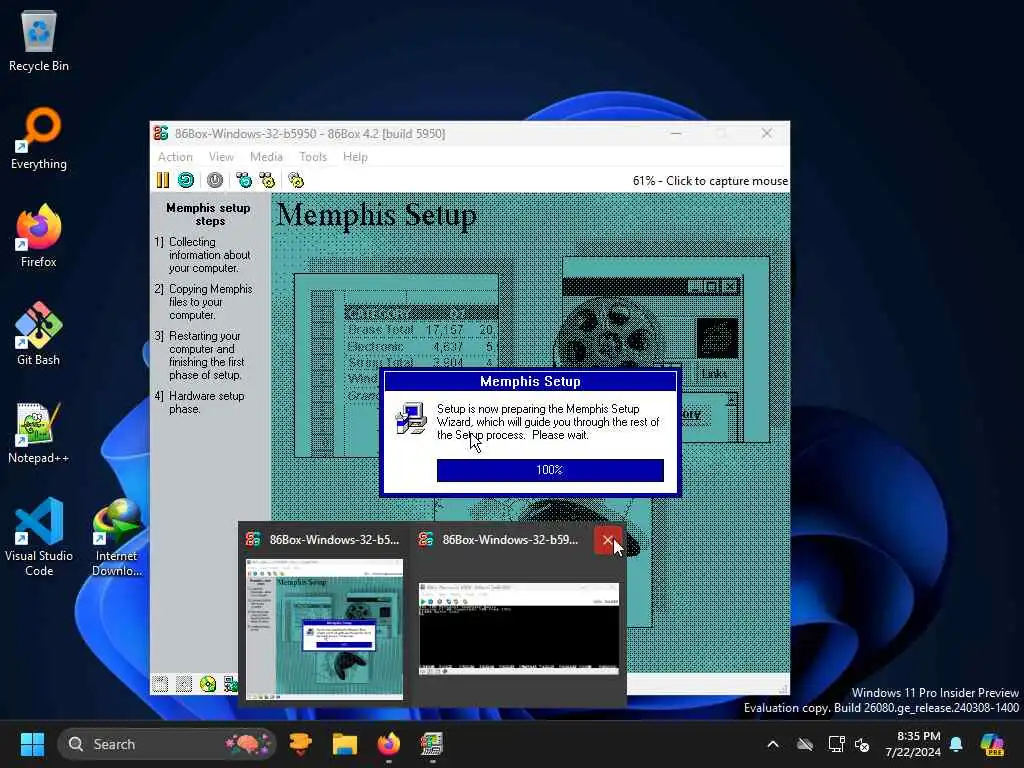Pause the 86Box emulation
This screenshot has height=768, width=1024.
click(x=163, y=180)
